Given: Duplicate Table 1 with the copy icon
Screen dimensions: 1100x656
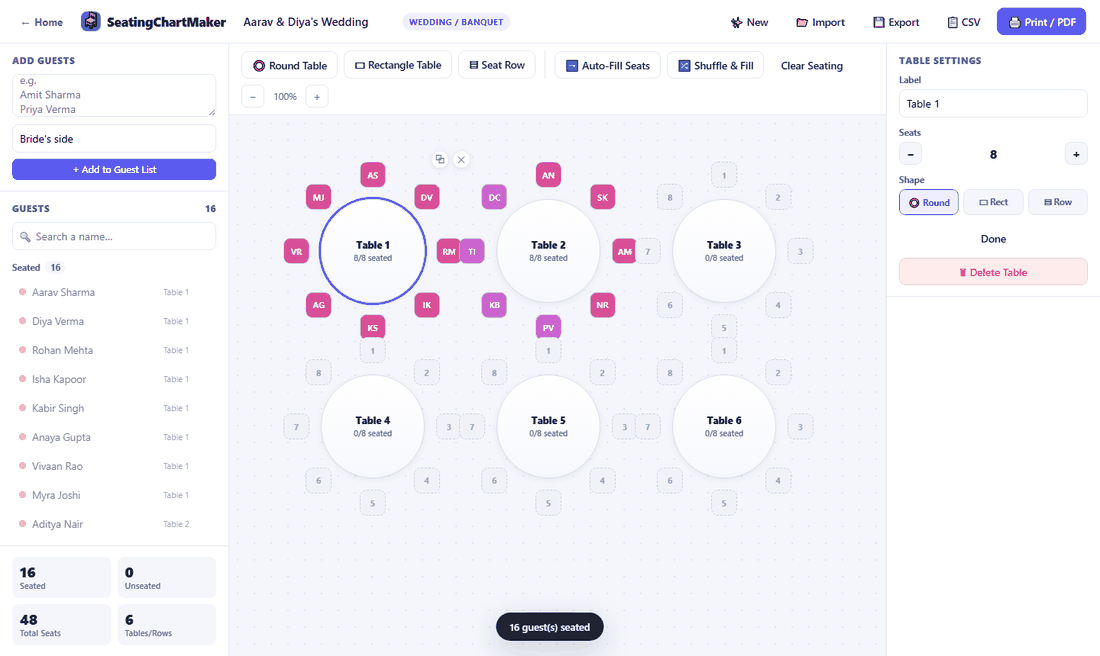Looking at the screenshot, I should coord(440,159).
